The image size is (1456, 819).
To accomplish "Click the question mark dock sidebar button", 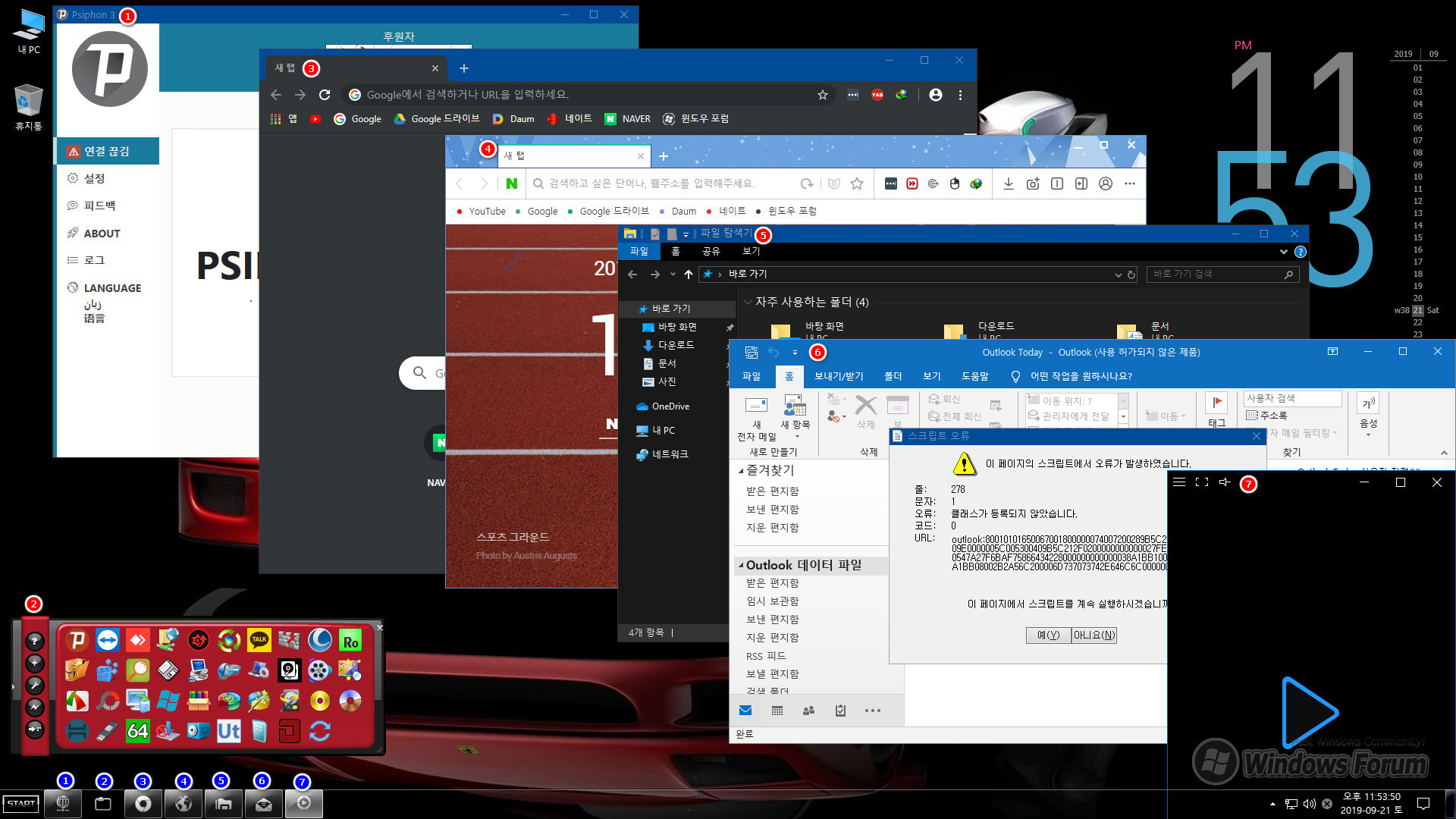I will 35,642.
